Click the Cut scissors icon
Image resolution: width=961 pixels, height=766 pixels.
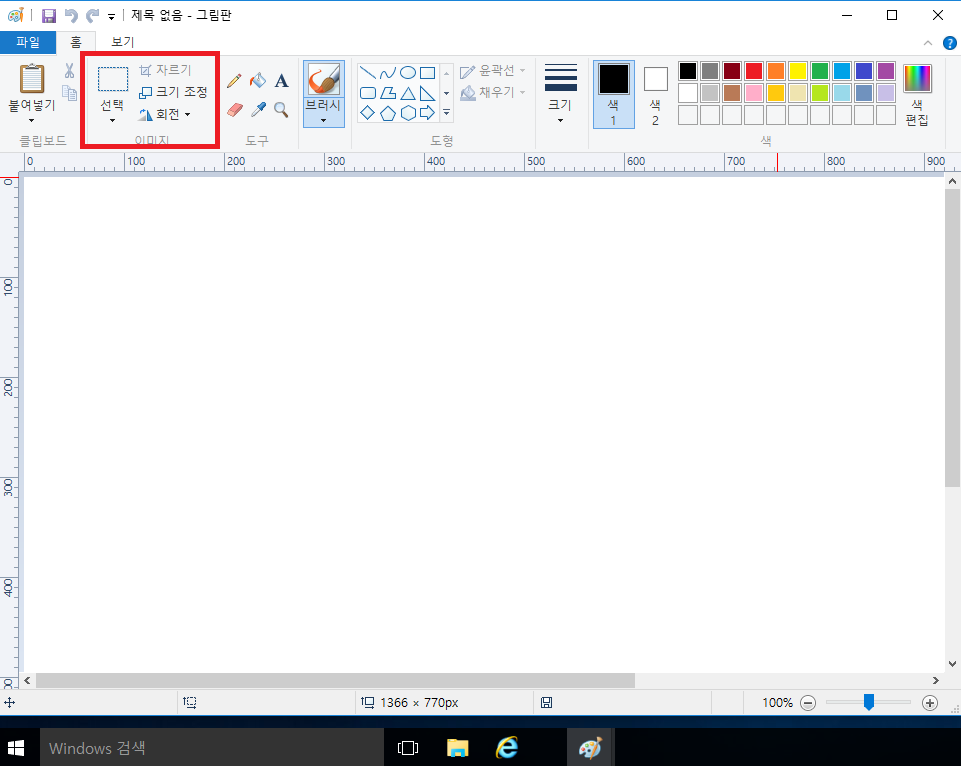tap(69, 71)
